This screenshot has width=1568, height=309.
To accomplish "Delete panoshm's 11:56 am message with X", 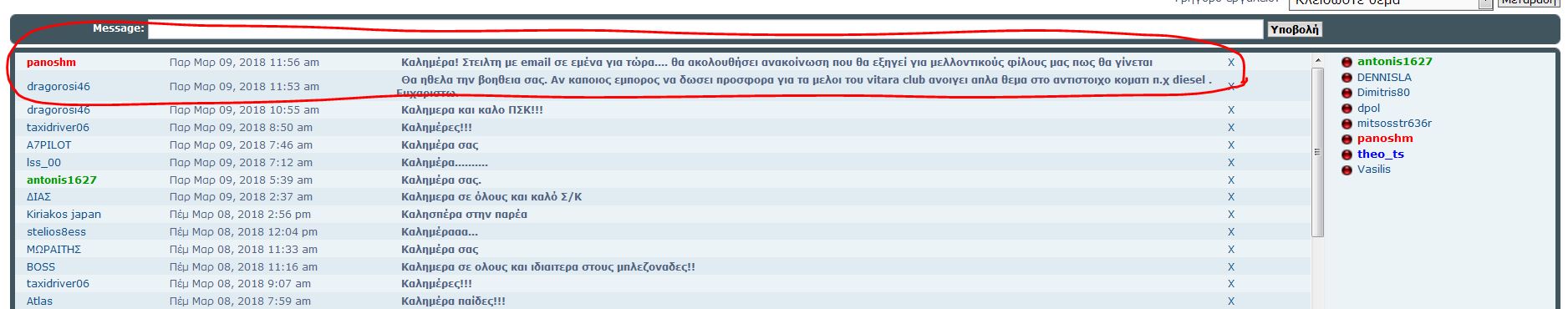I will click(1231, 63).
